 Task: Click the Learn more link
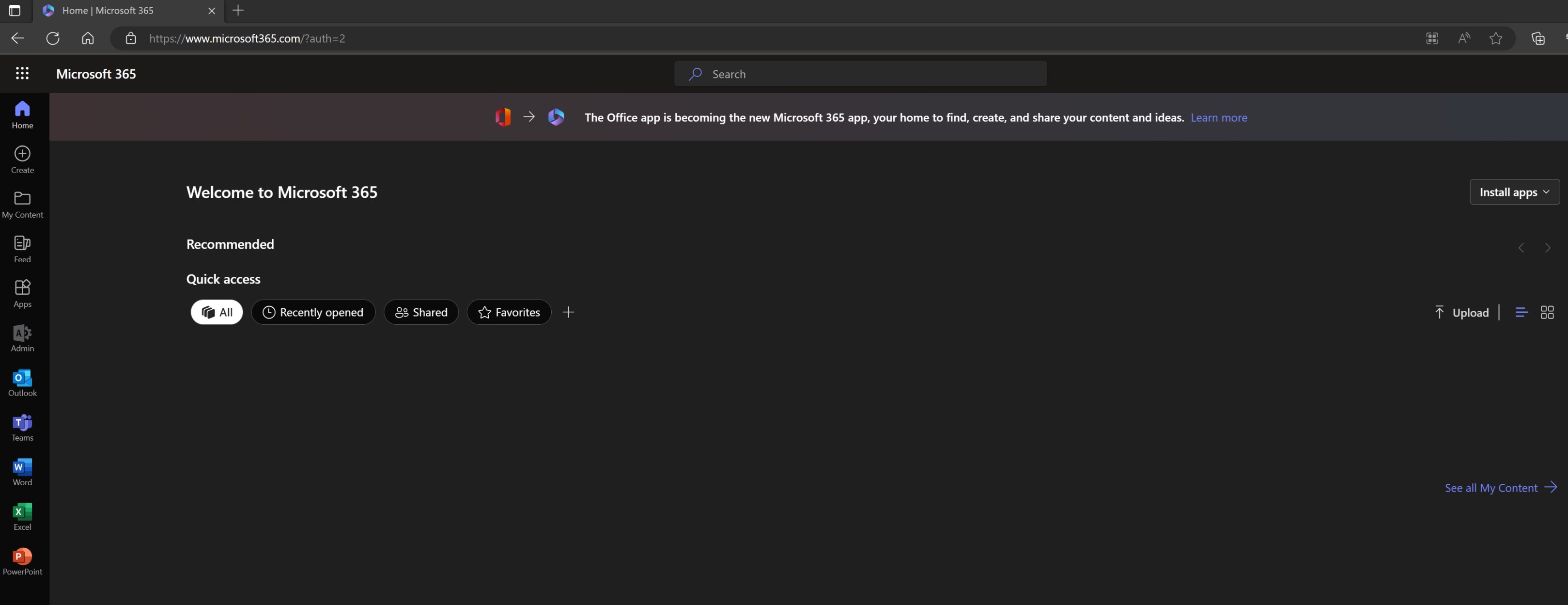click(x=1219, y=118)
